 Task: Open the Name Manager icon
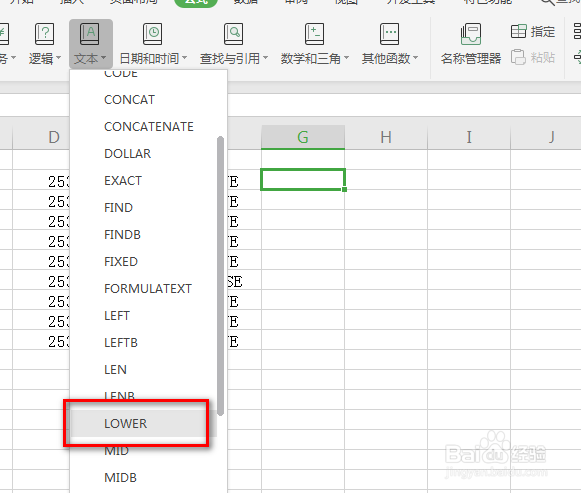(x=471, y=34)
